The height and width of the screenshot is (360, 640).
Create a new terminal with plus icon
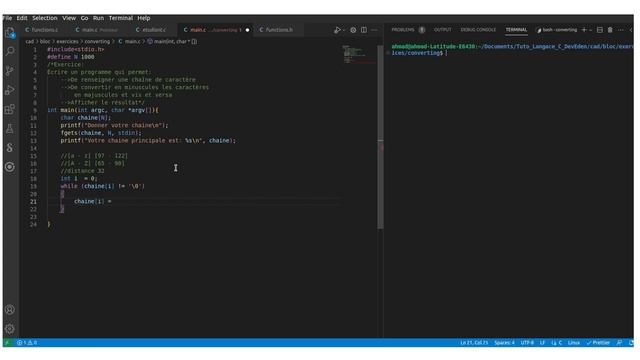coord(584,30)
